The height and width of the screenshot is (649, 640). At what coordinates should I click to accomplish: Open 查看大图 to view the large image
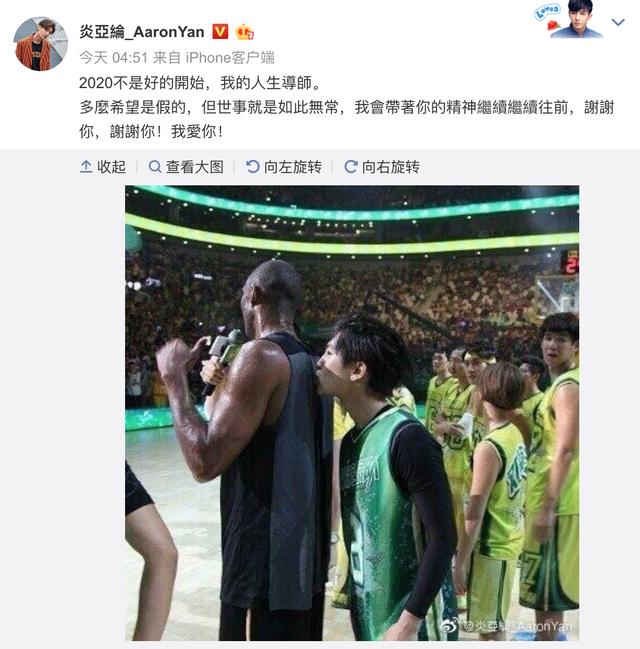pyautogui.click(x=195, y=167)
